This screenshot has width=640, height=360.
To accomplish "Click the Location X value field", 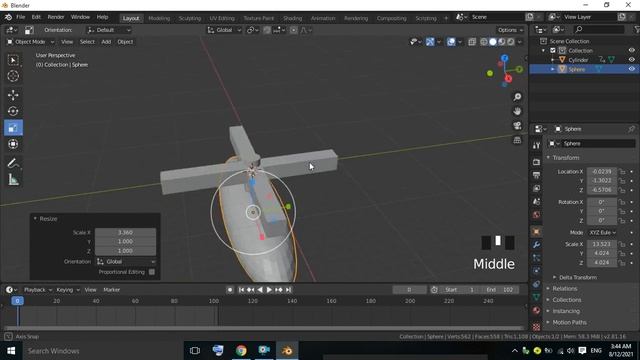I will pos(602,171).
